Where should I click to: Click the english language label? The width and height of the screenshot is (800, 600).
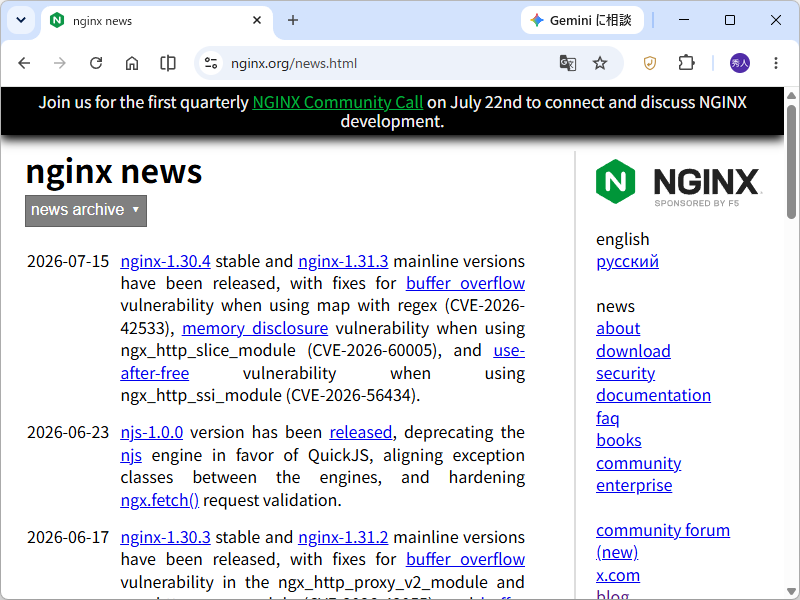pos(622,239)
